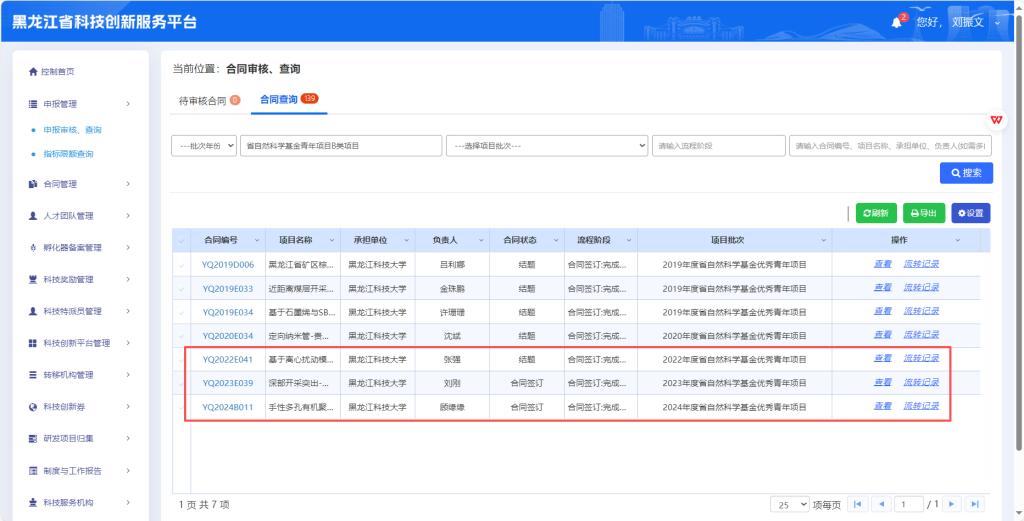Screen dimensions: 1024x521
Task: Expand the 人才团队管理 menu
Action: pyautogui.click(x=80, y=216)
